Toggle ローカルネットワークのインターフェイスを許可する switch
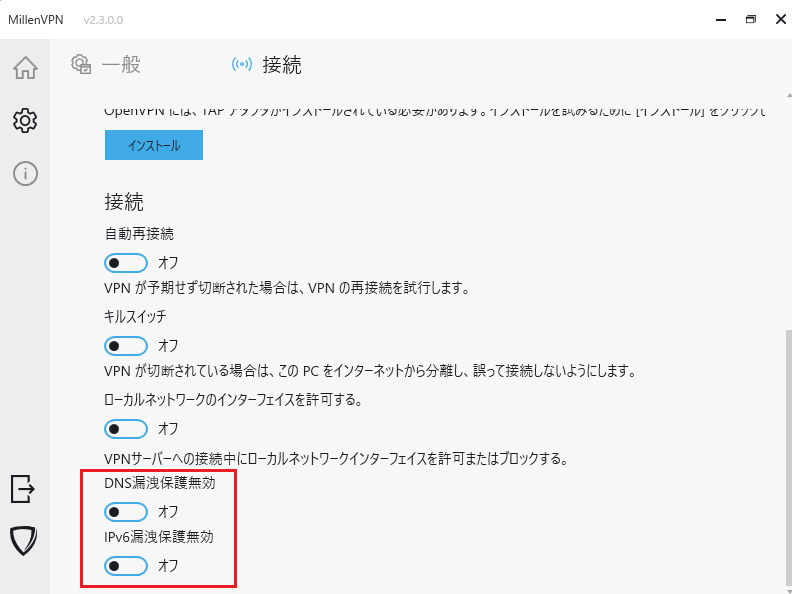This screenshot has width=792, height=594. (x=126, y=429)
